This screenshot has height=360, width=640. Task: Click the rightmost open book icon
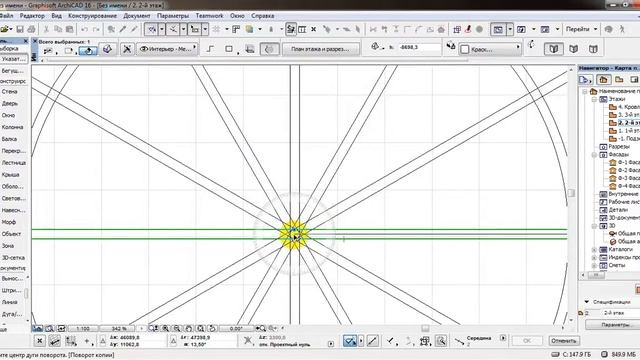coord(593,49)
